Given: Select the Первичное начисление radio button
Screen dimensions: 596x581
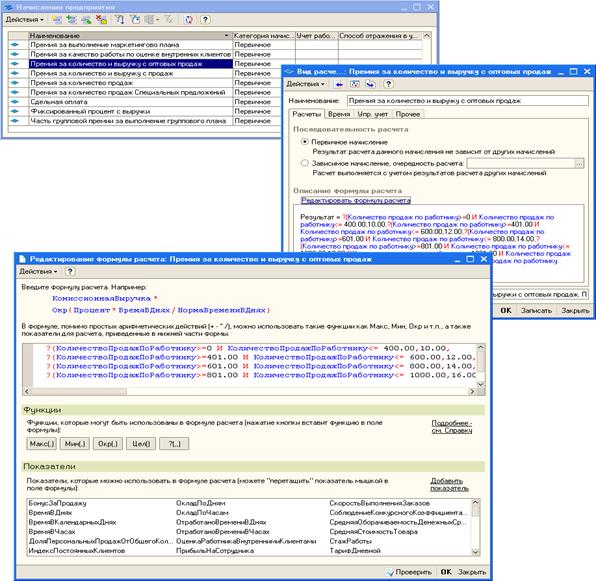Looking at the screenshot, I should tap(304, 142).
